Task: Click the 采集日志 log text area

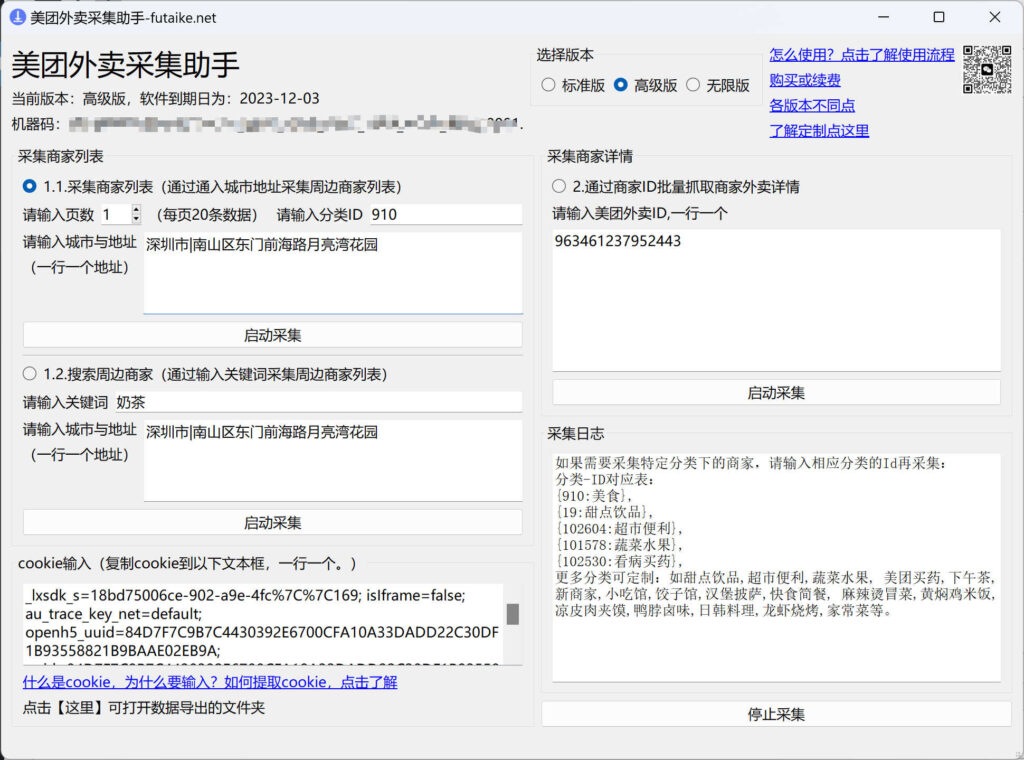Action: click(776, 567)
